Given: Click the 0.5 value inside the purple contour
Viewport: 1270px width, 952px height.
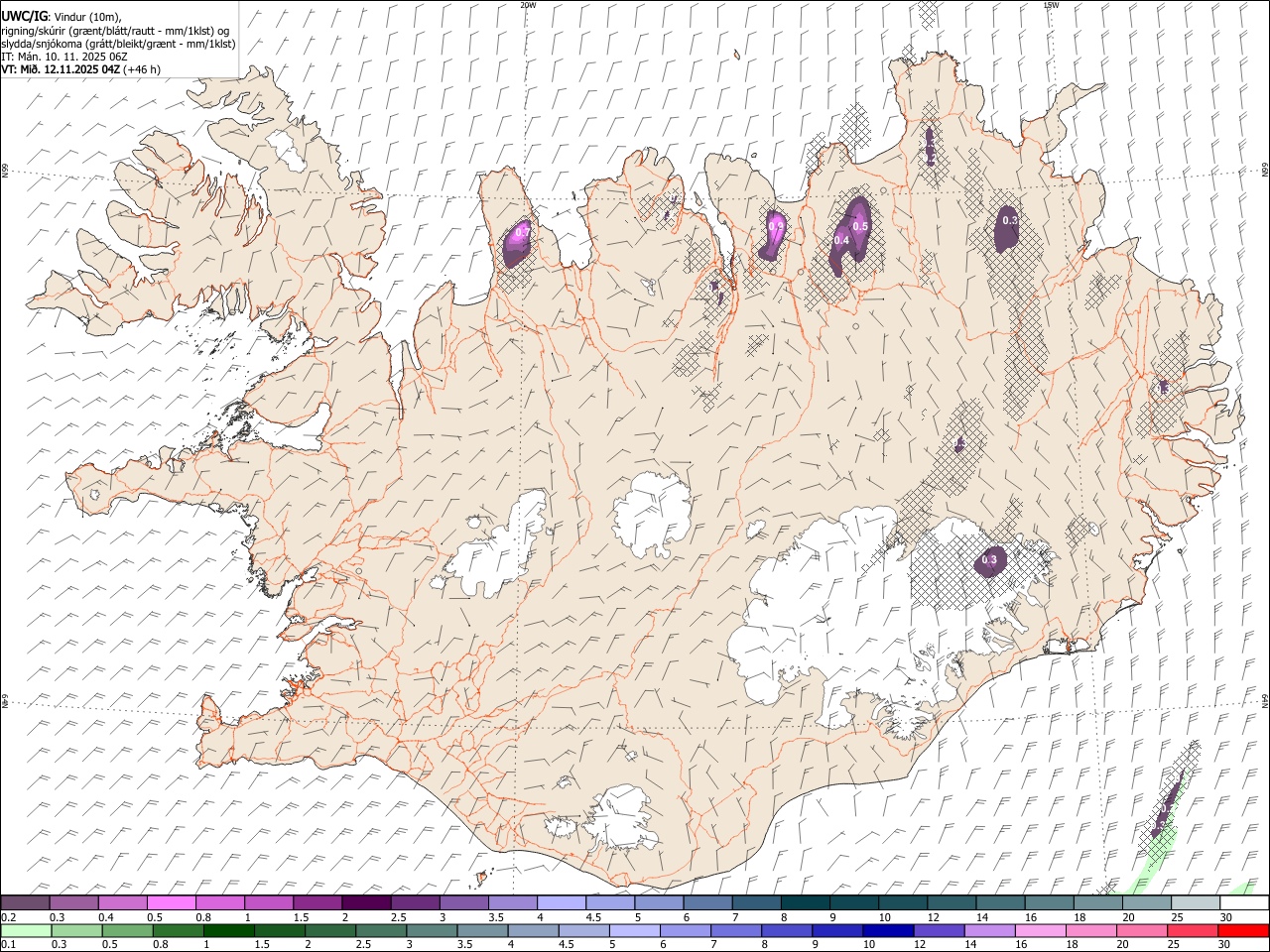Looking at the screenshot, I should pyautogui.click(x=861, y=226).
